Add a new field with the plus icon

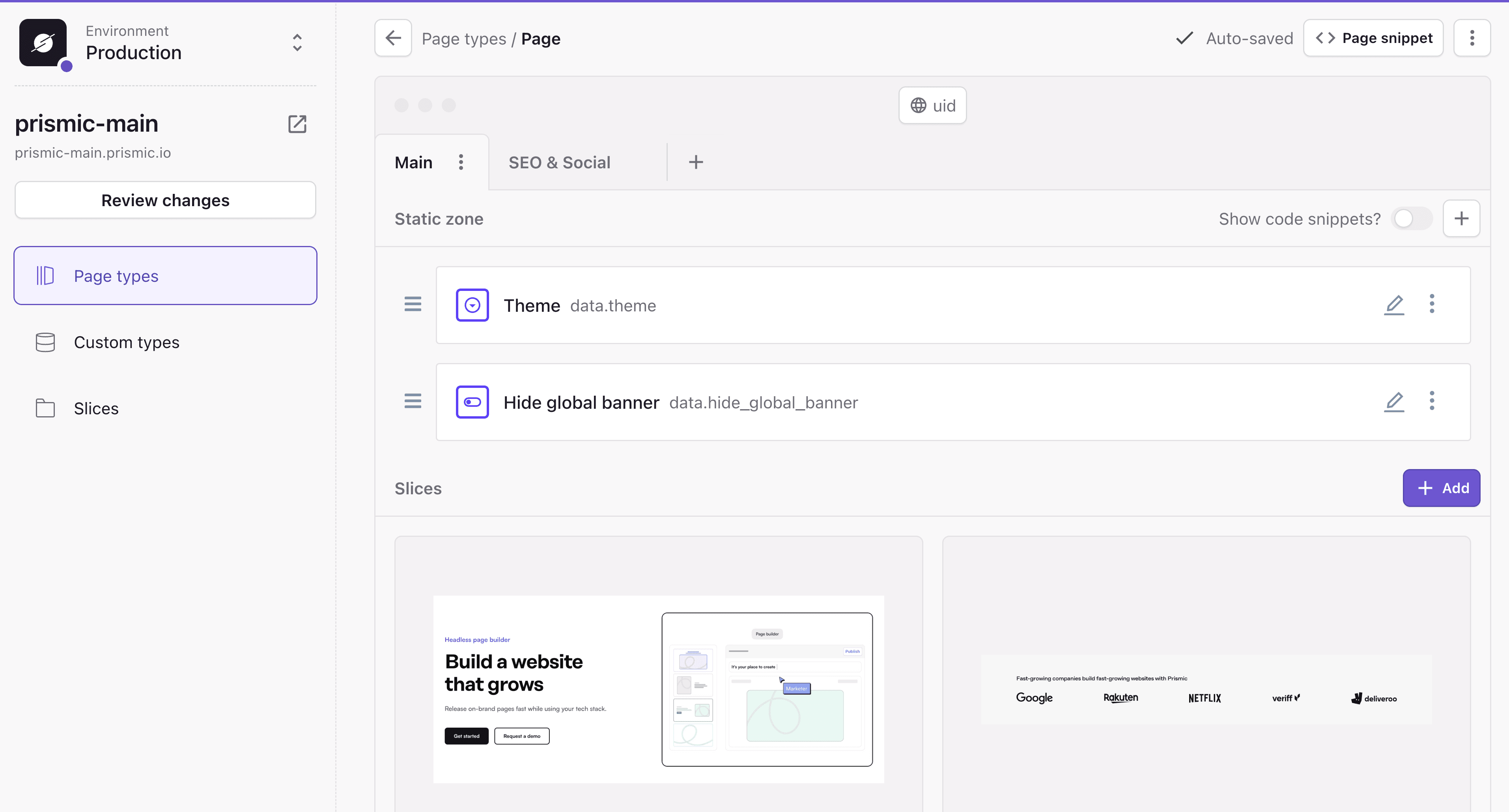[1462, 218]
